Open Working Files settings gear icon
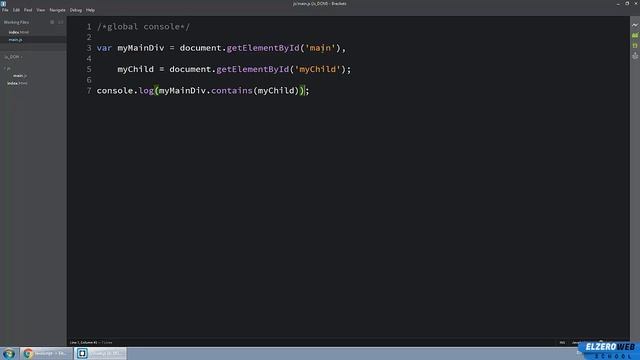The image size is (640, 360). tap(52, 22)
